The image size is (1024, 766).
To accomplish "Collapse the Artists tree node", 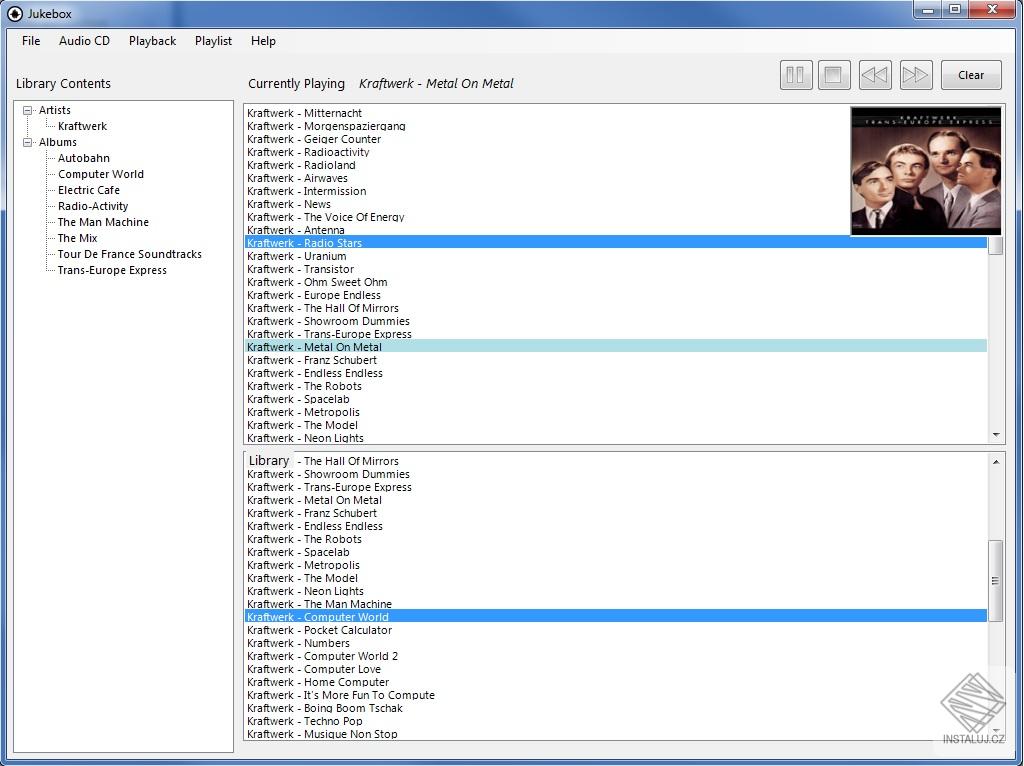I will coord(27,110).
